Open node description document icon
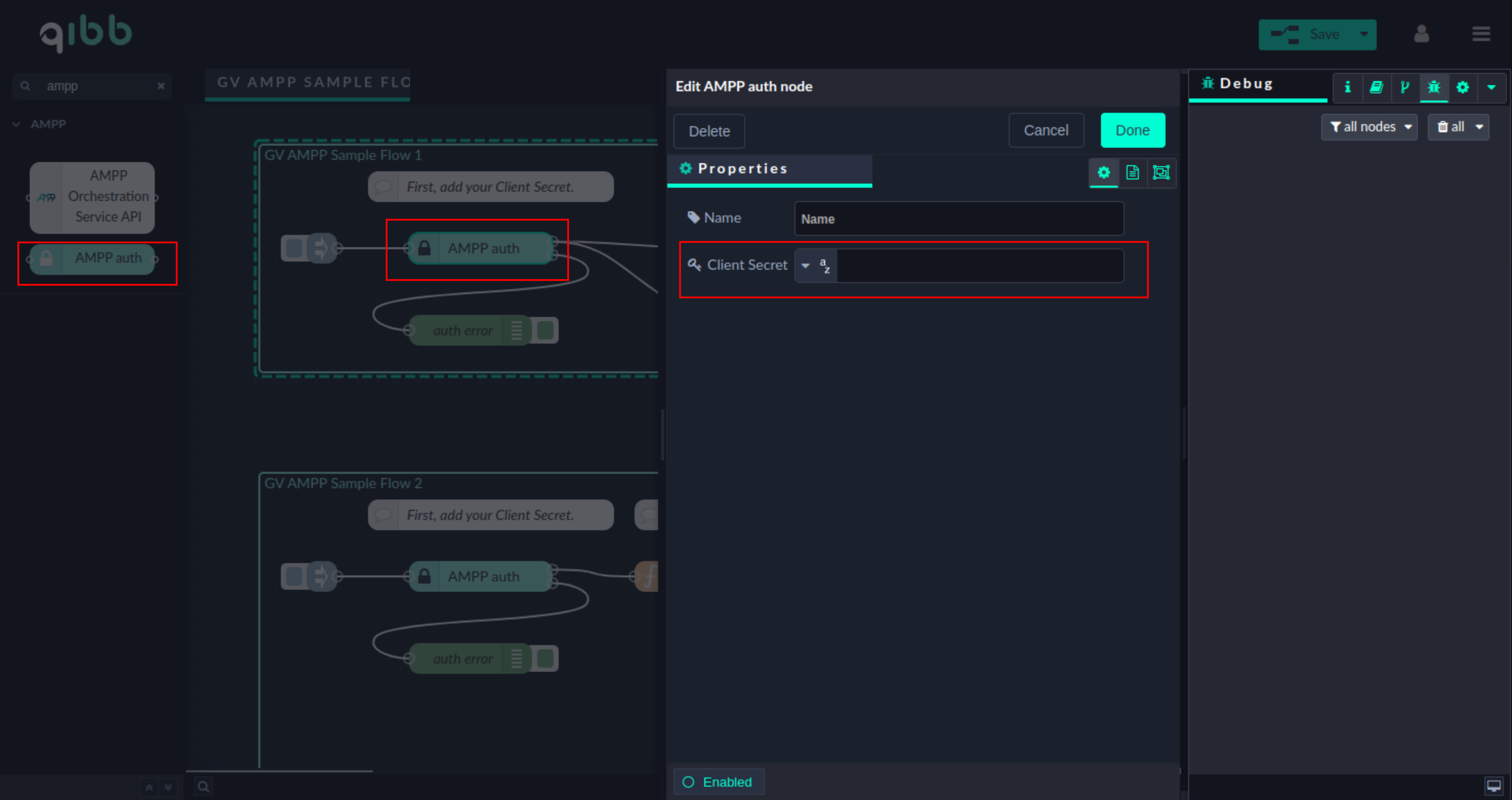Screen dimensions: 1512x800 pyautogui.click(x=1132, y=173)
